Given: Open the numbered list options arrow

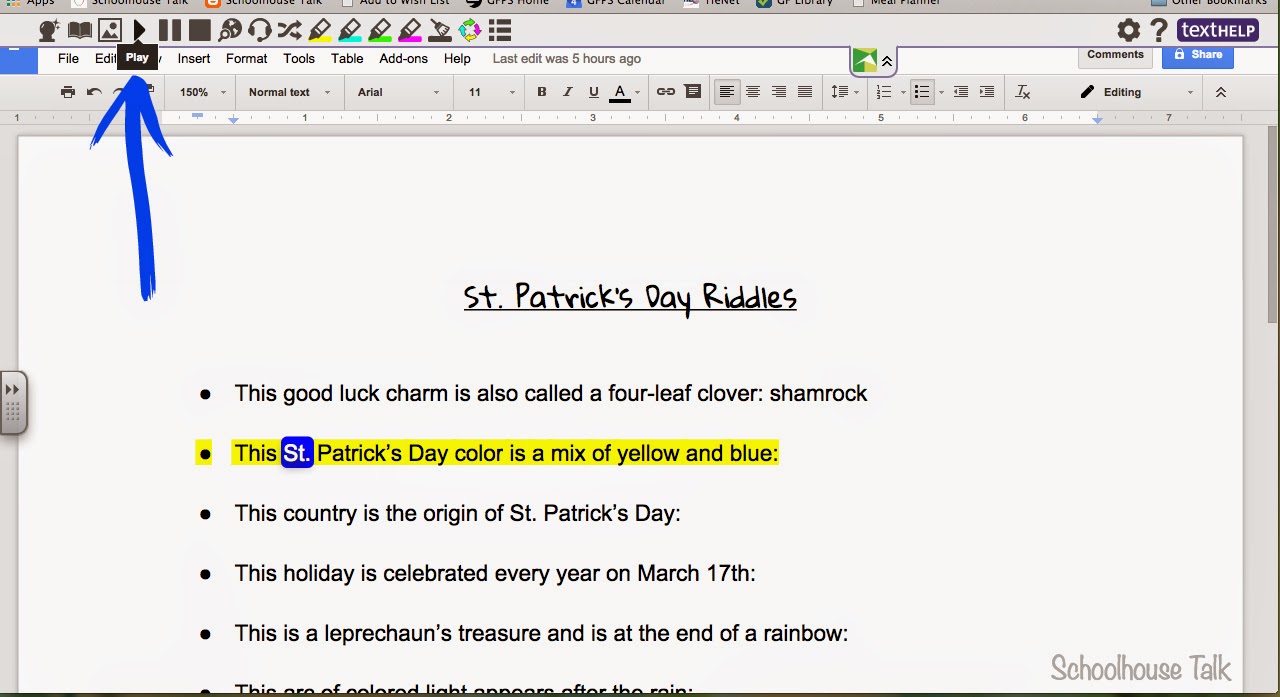Looking at the screenshot, I should point(903,92).
